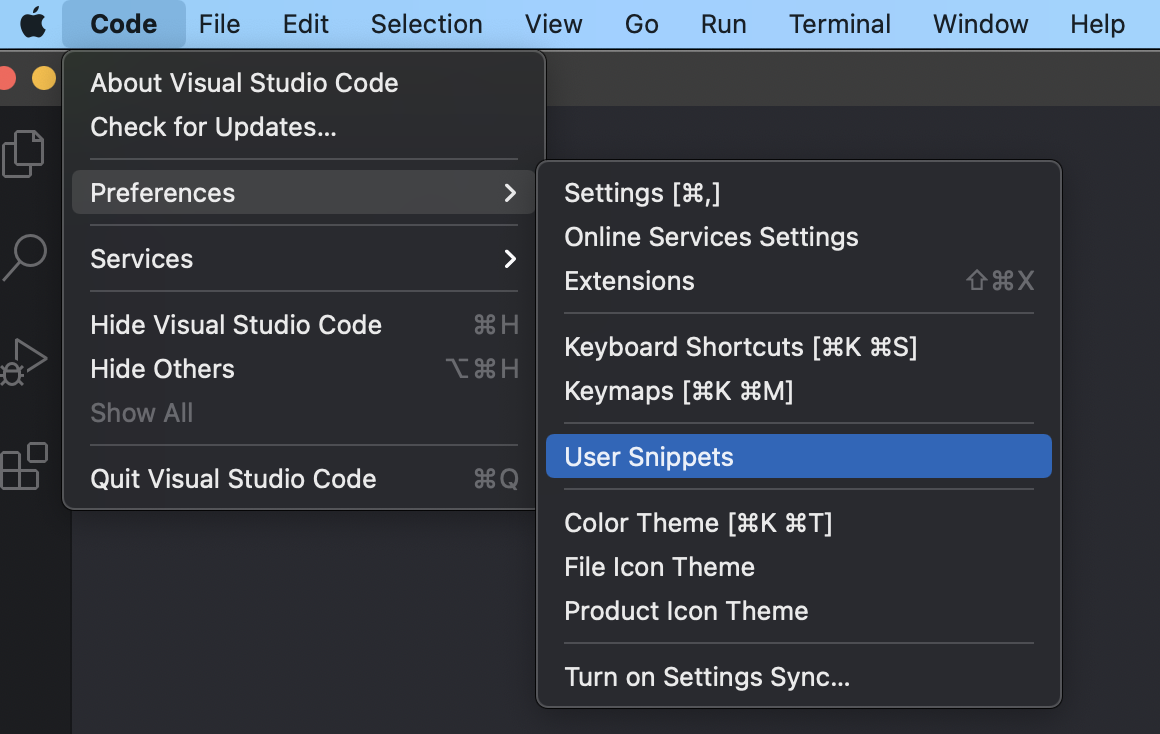Choose File Icon Theme option
The image size is (1160, 734).
pos(659,567)
